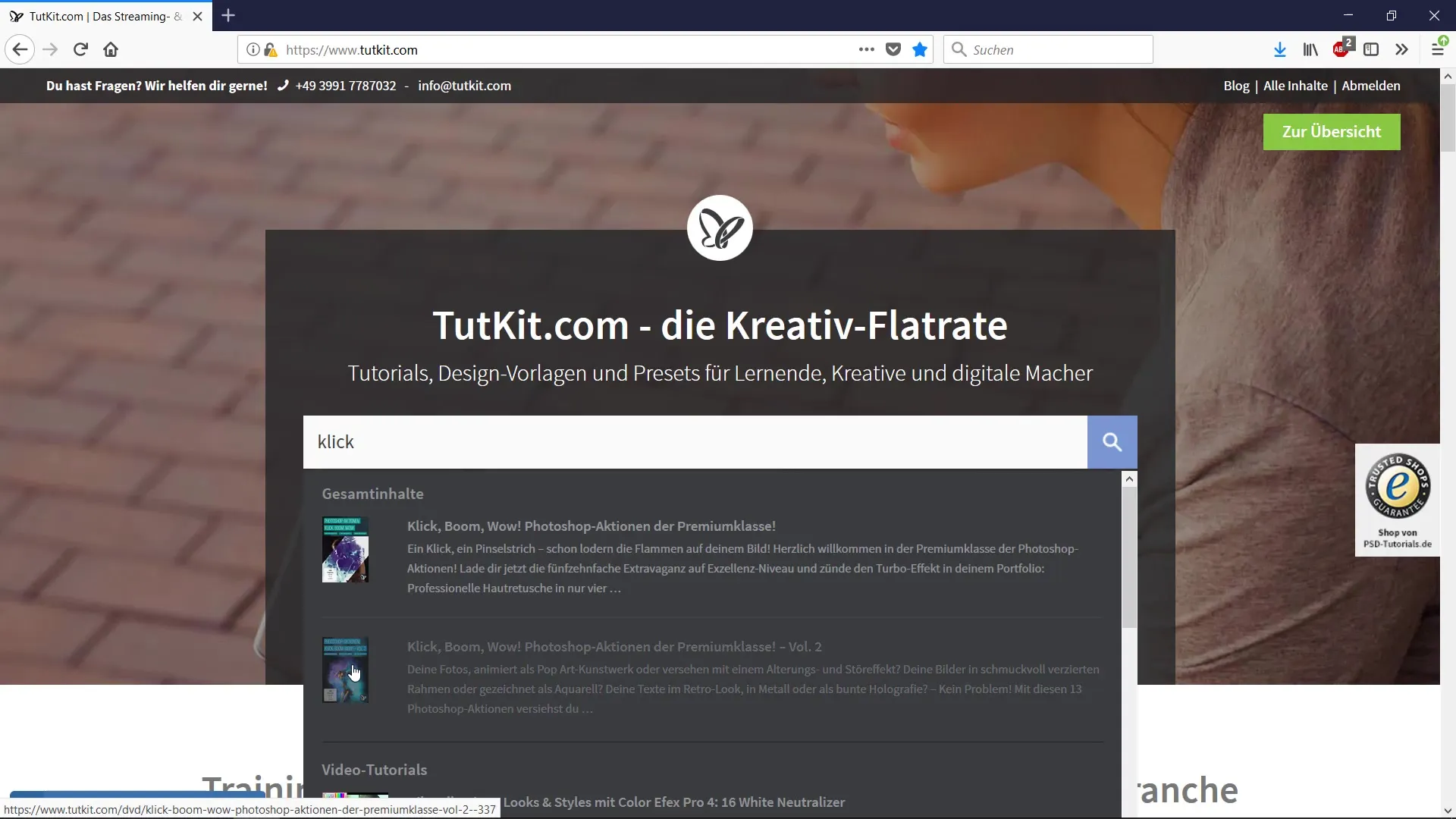
Task: Open the Blog link
Action: (x=1236, y=86)
